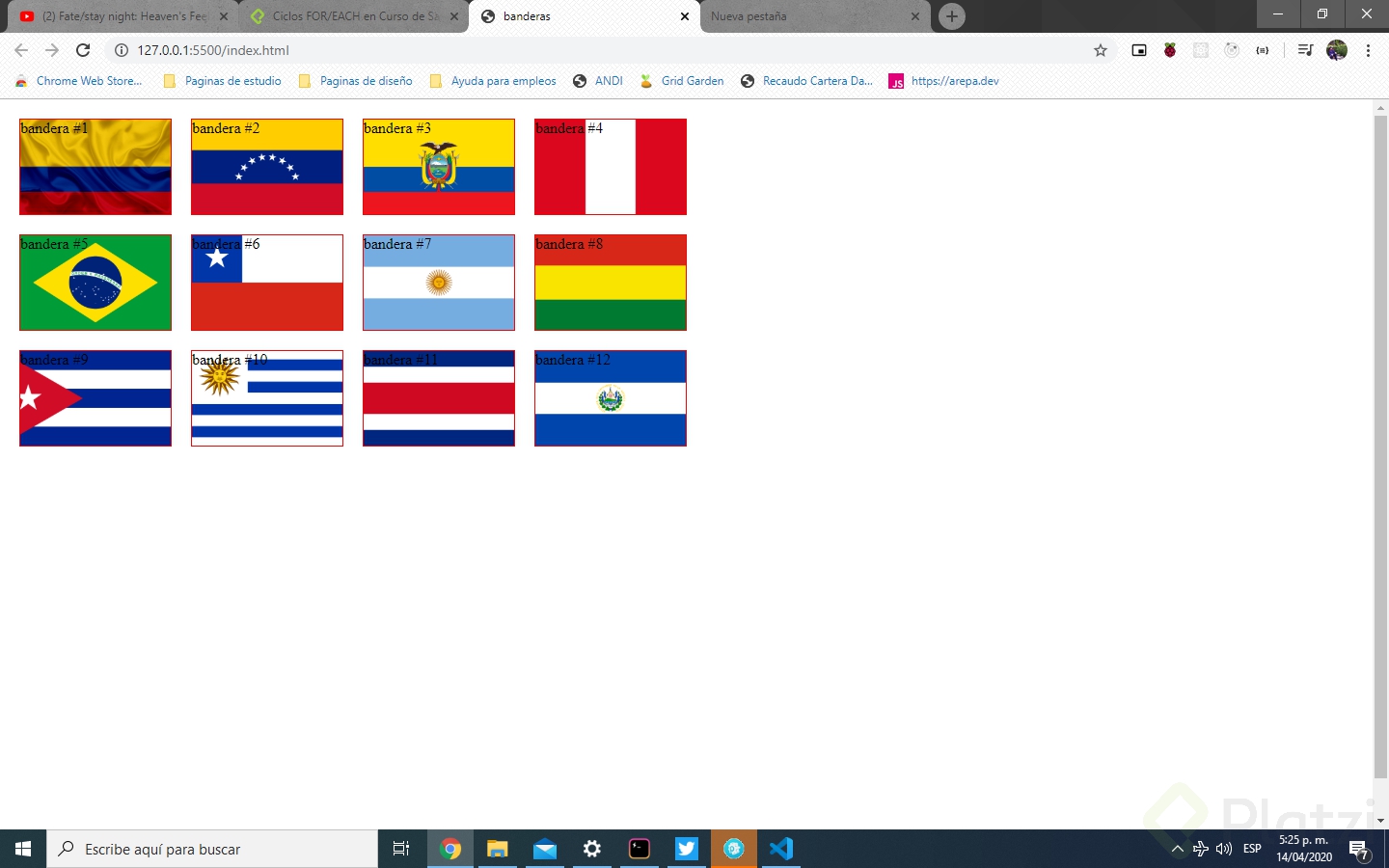This screenshot has width=1389, height=868.
Task: Reload the banderas page
Action: [x=83, y=49]
